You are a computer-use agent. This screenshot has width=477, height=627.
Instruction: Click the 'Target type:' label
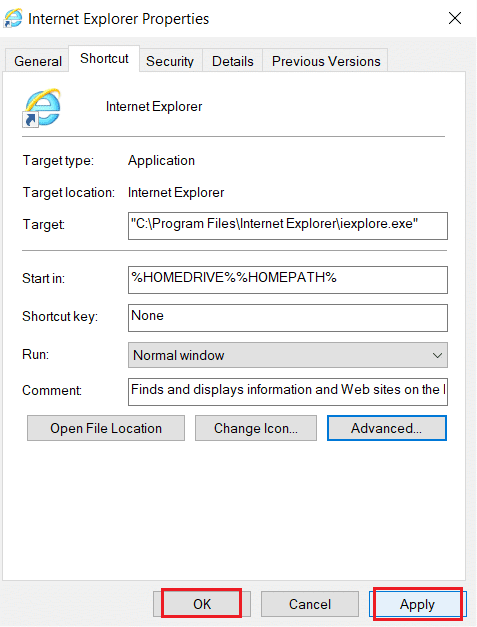point(58,161)
